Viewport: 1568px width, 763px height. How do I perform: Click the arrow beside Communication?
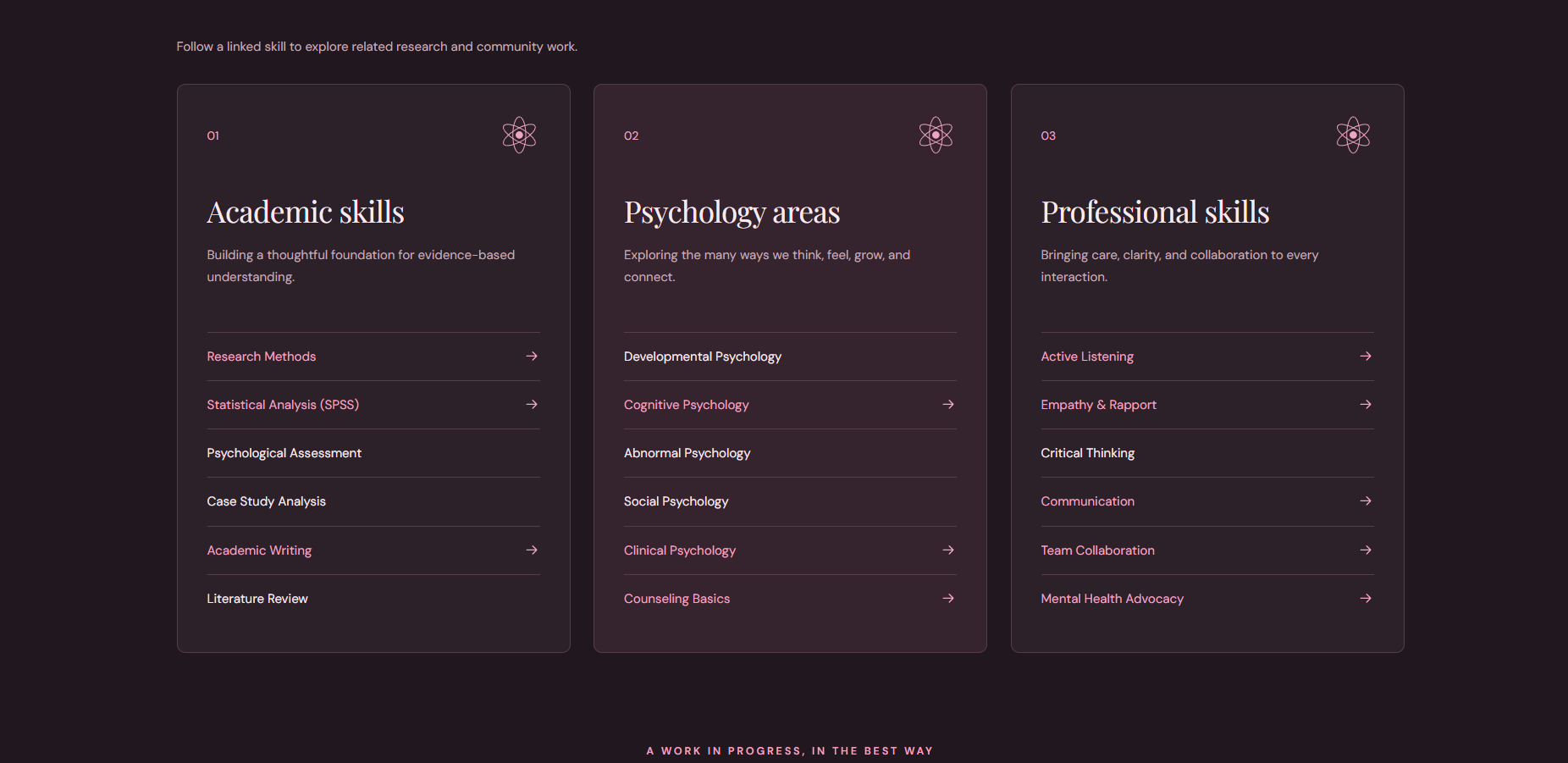(1366, 501)
